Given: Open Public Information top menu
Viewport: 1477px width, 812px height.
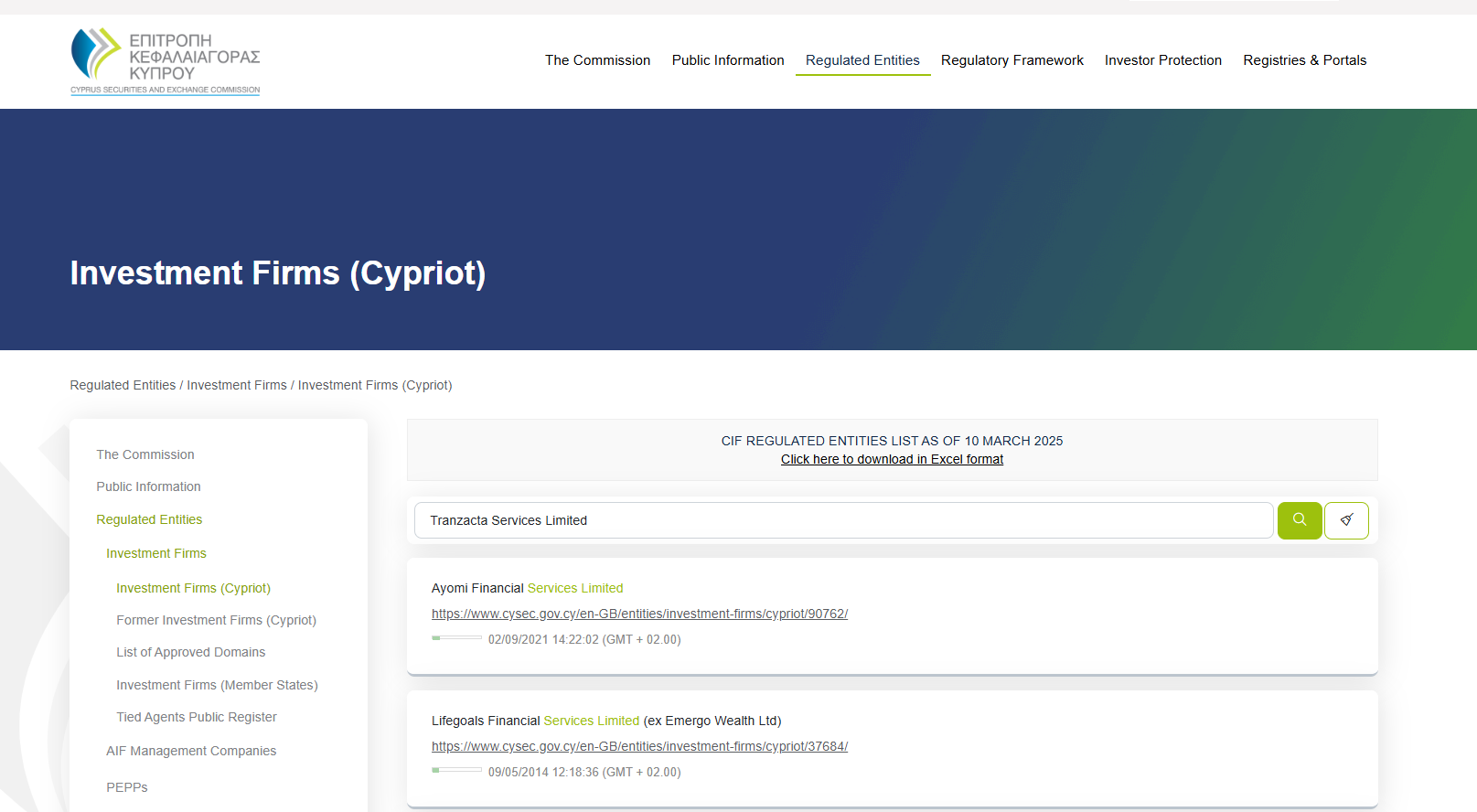Looking at the screenshot, I should point(728,60).
